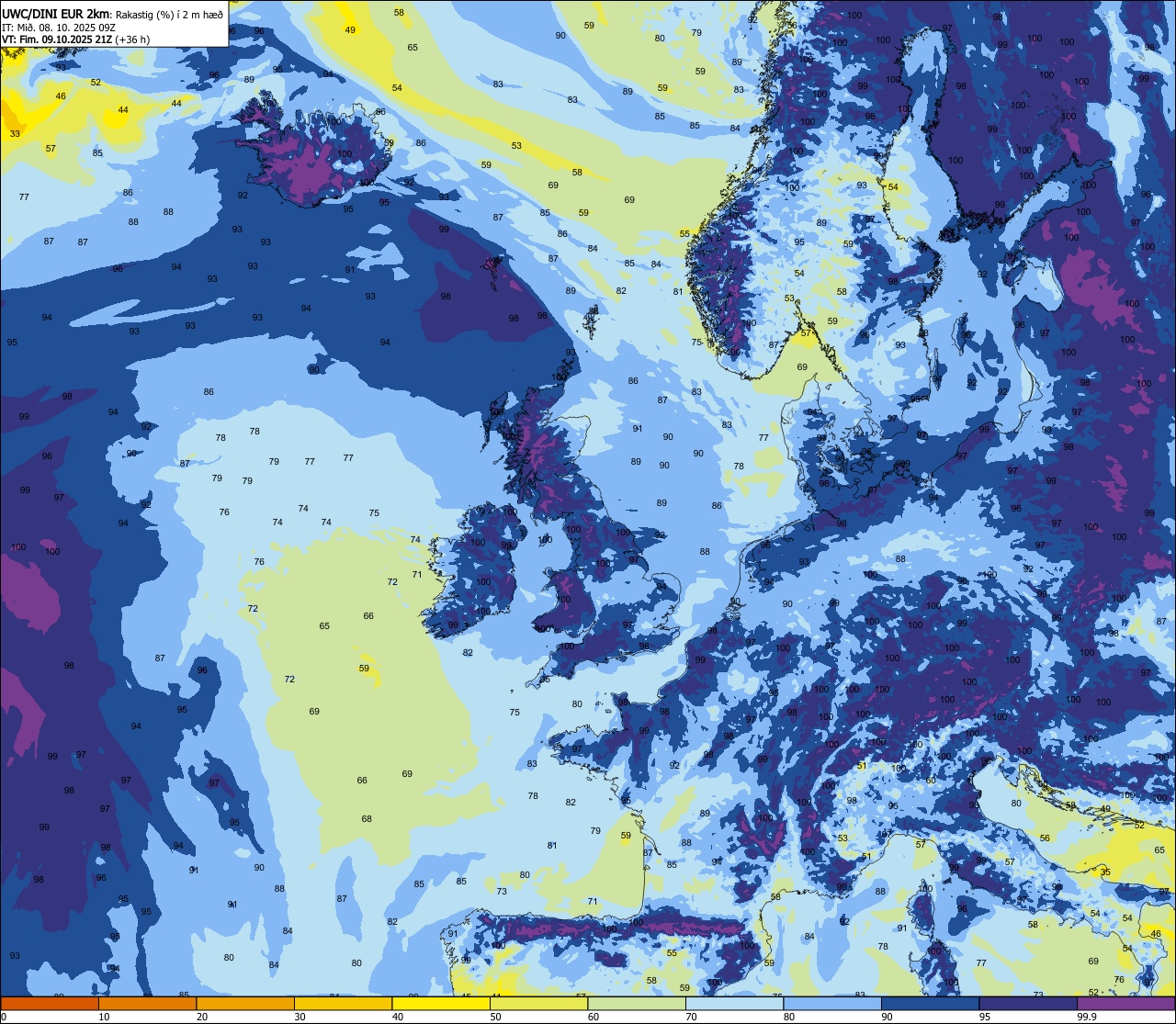Select the 10–20 % orange legend segment
This screenshot has width=1176, height=1024.
(x=147, y=1003)
